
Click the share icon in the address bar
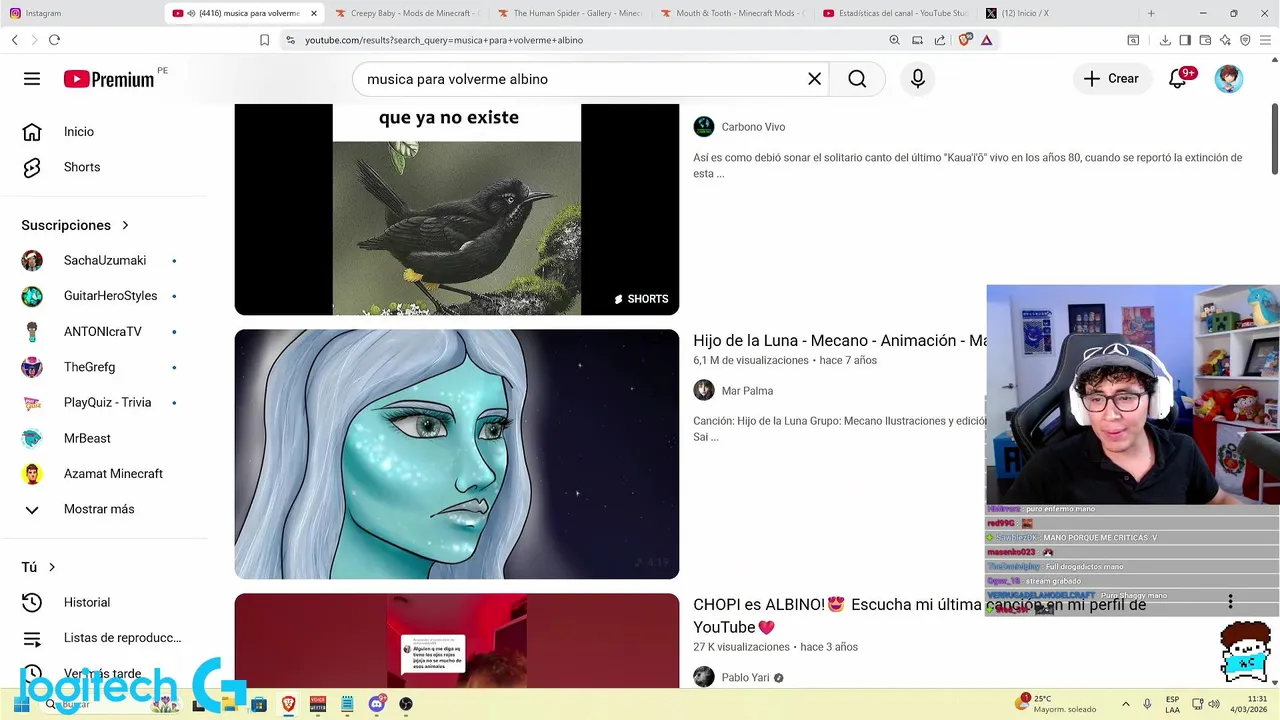pyautogui.click(x=940, y=40)
